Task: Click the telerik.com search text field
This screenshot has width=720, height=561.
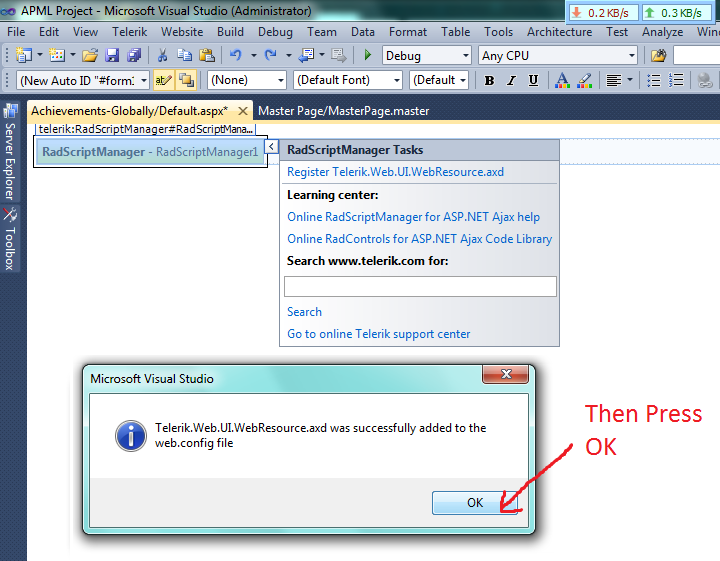Action: coord(420,286)
